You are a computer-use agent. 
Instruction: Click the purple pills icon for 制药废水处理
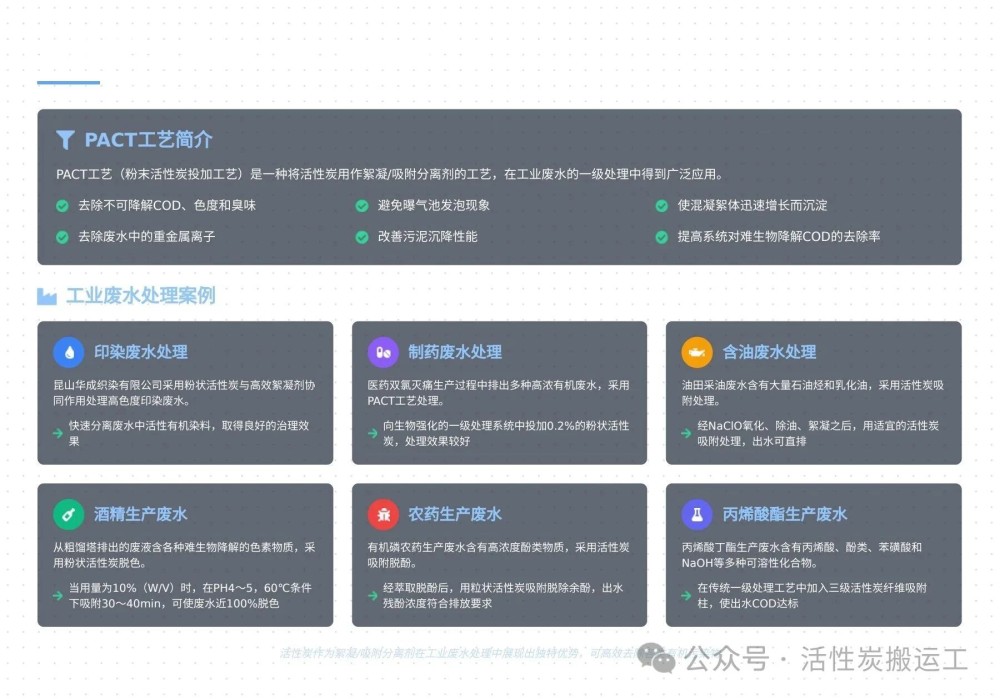coord(383,352)
